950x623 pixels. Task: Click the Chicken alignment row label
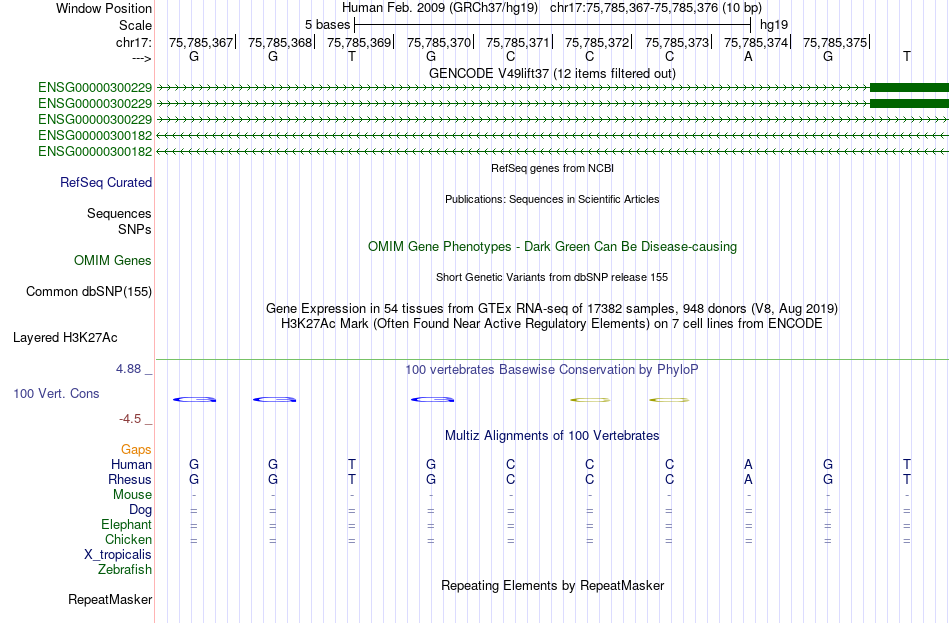[x=128, y=539]
